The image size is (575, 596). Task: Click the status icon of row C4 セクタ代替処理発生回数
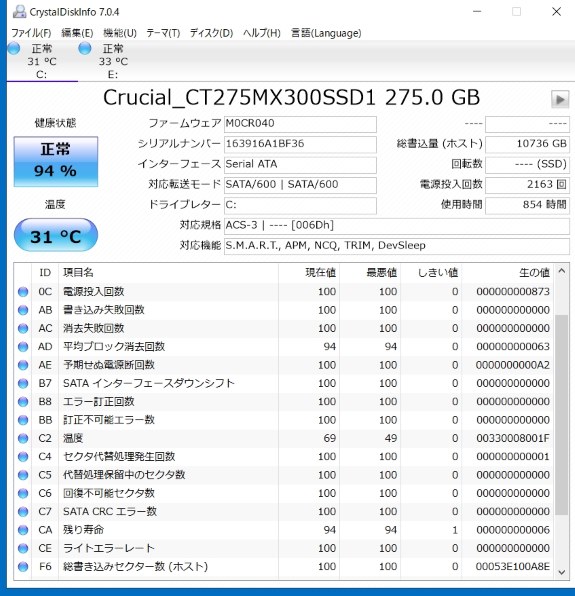23,457
